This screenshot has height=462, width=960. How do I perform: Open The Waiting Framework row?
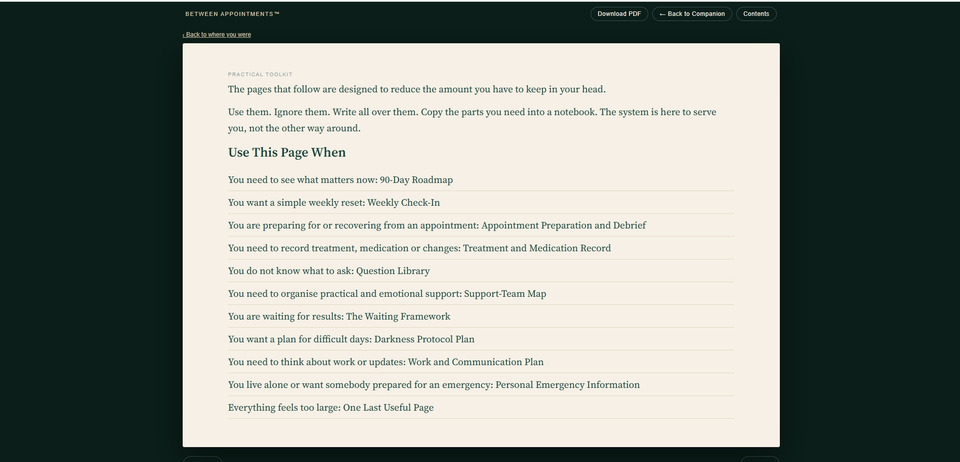coord(481,316)
